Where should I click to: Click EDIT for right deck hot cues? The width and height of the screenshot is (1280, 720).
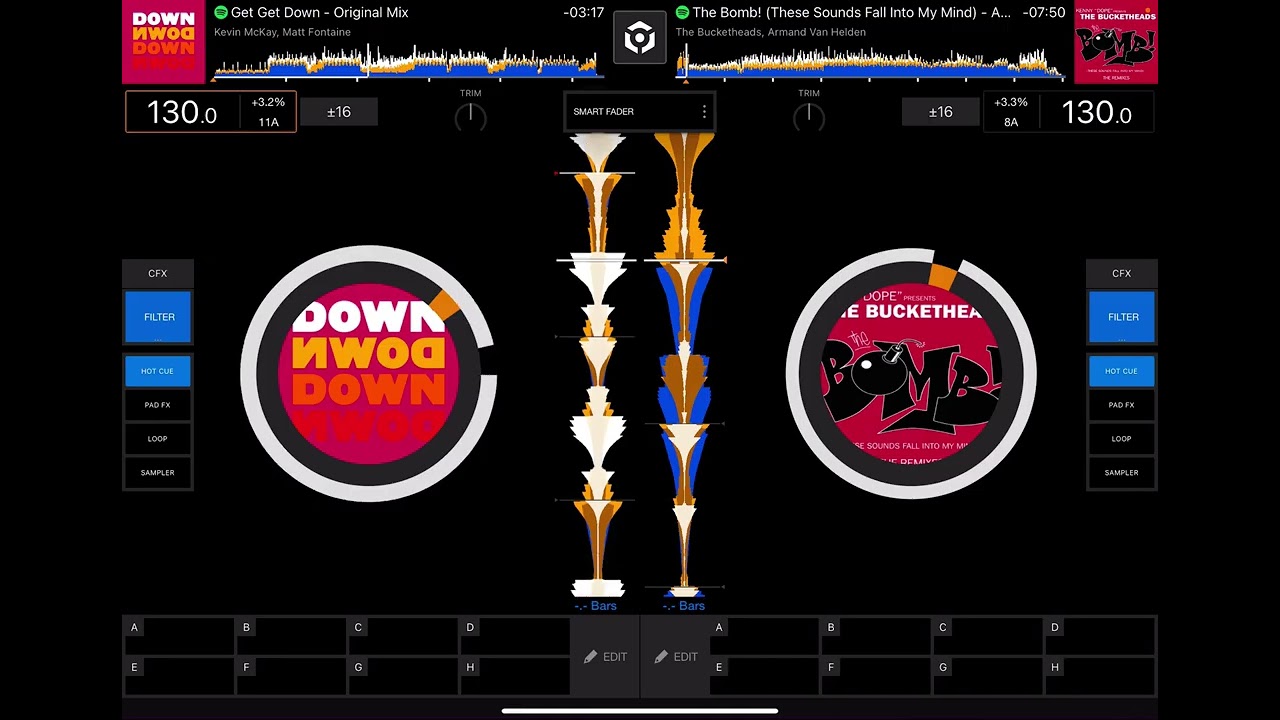pos(675,657)
